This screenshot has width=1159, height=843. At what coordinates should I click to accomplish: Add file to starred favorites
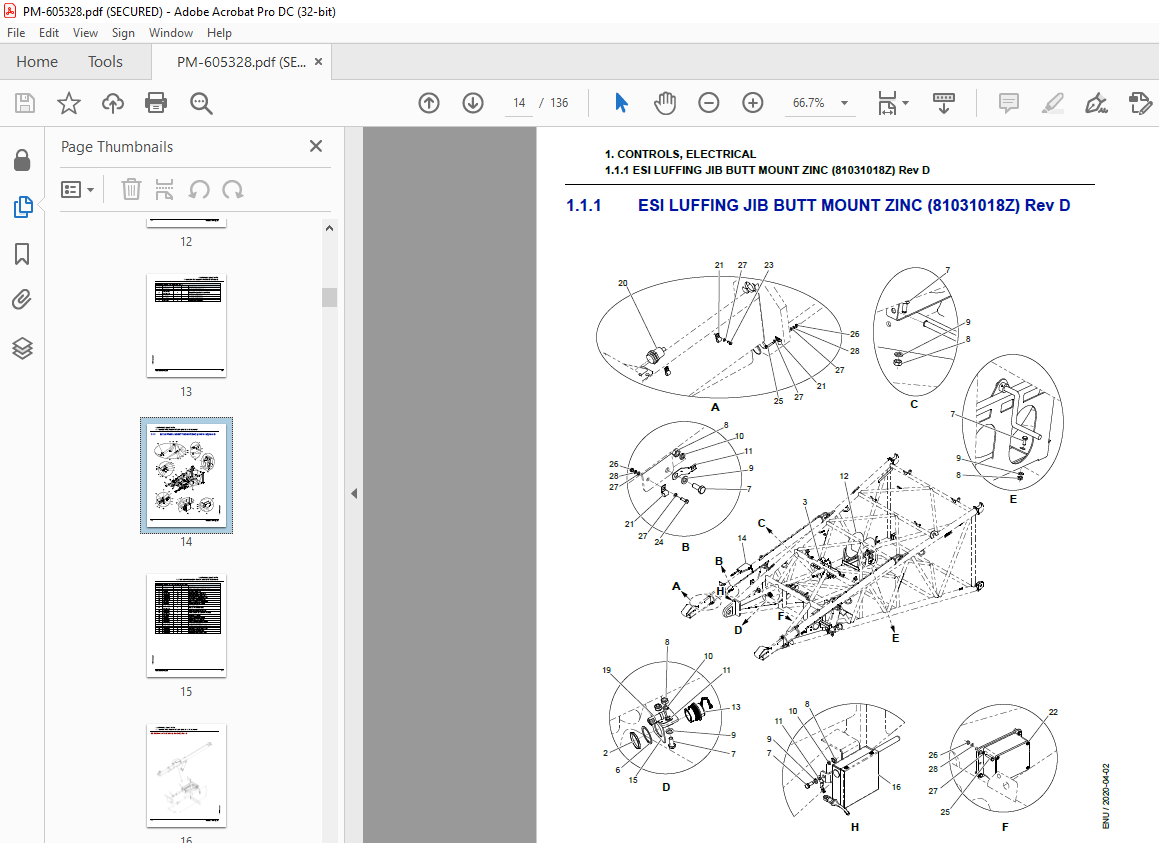pos(69,103)
